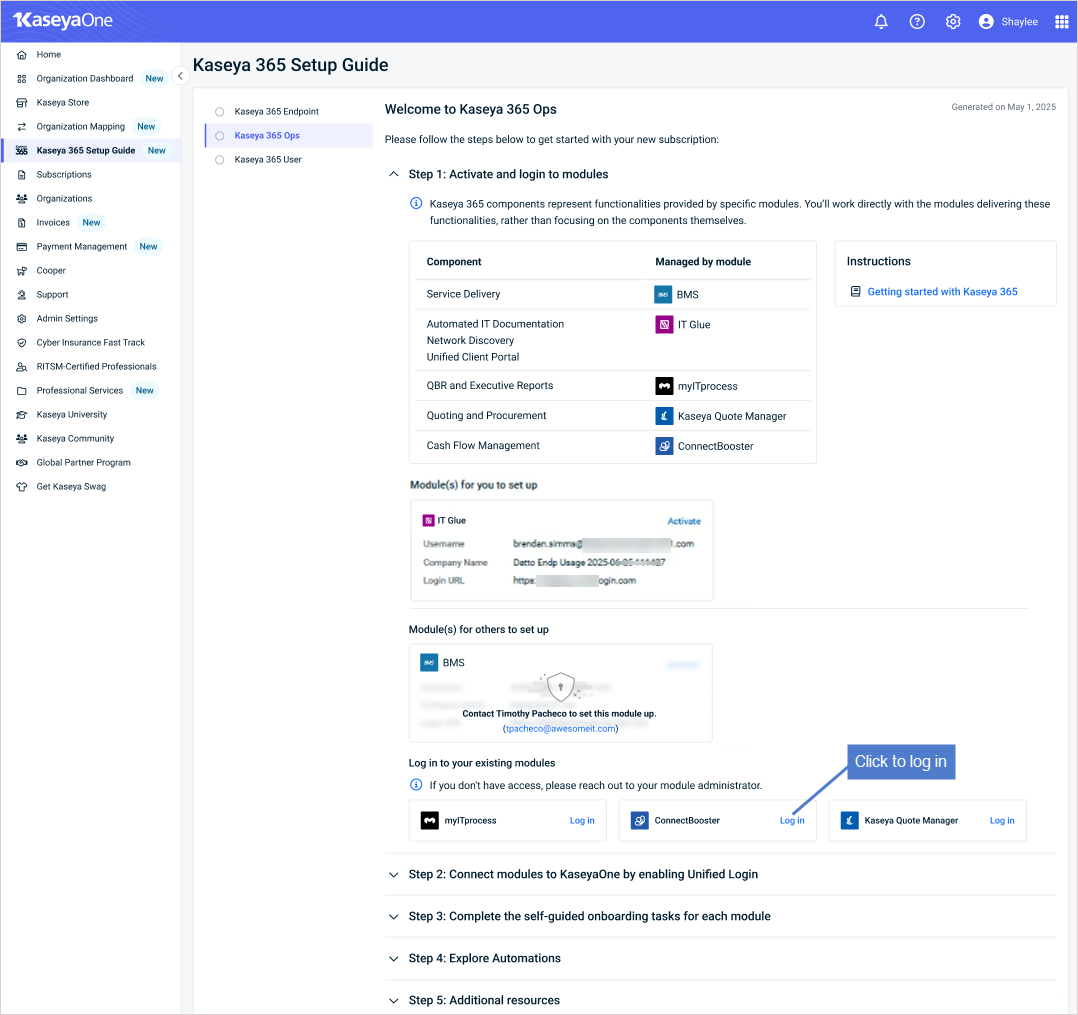This screenshot has width=1078, height=1015.
Task: Collapse Step 1 Activate and login section
Action: tap(393, 174)
